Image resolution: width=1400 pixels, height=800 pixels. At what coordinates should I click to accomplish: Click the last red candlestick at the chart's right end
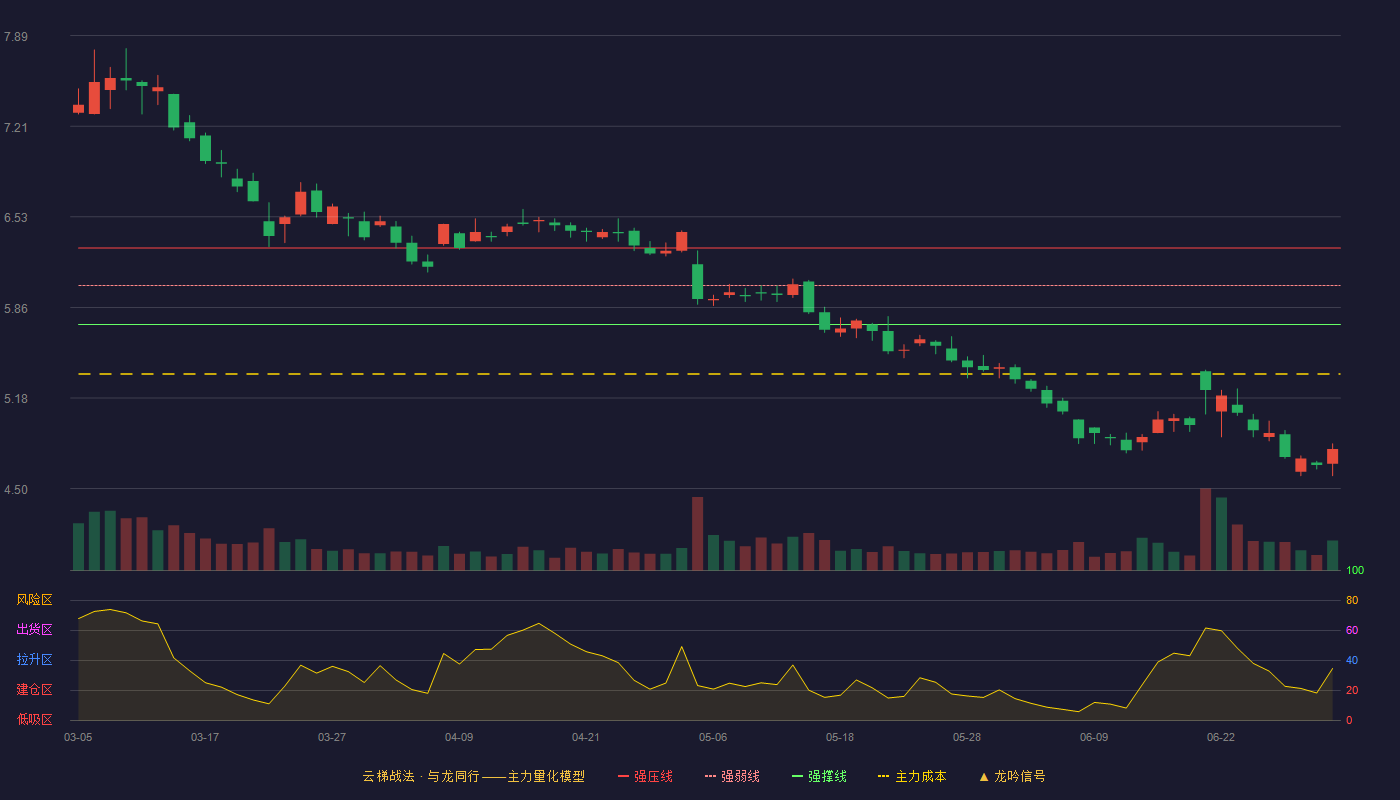coord(1332,457)
